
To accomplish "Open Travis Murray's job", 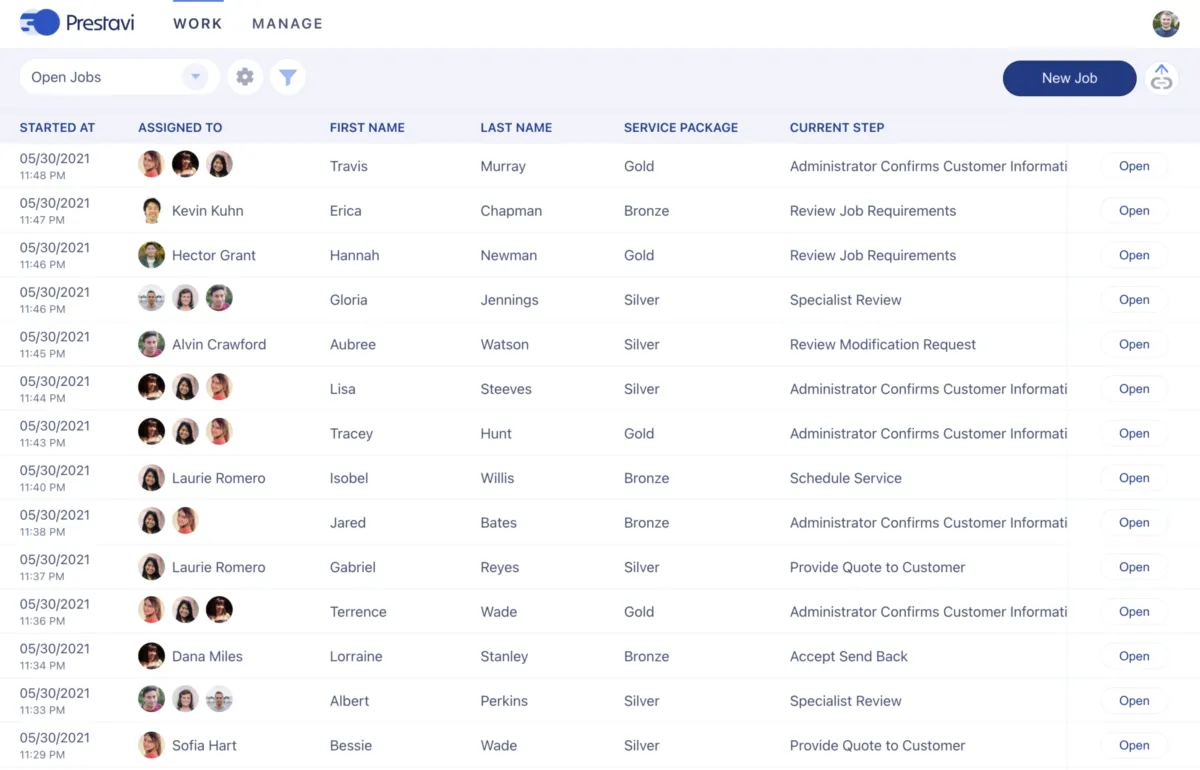I will click(1134, 166).
